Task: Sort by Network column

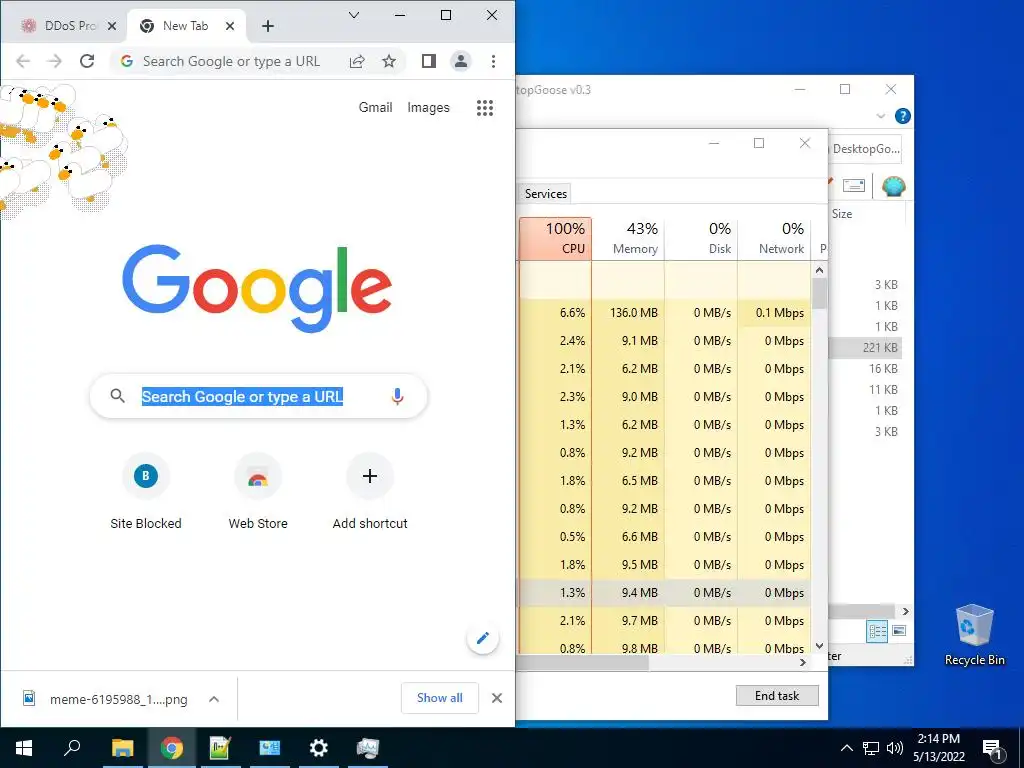Action: (775, 238)
